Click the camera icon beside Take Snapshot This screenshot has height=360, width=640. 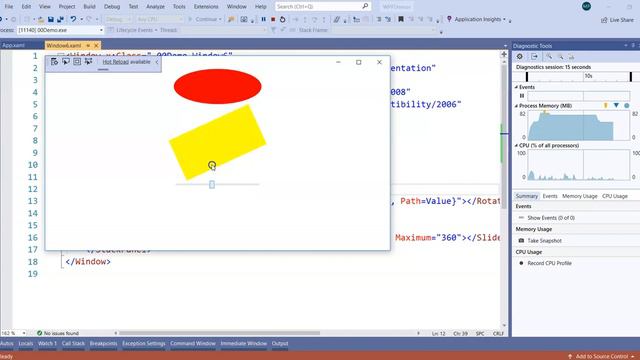click(521, 241)
